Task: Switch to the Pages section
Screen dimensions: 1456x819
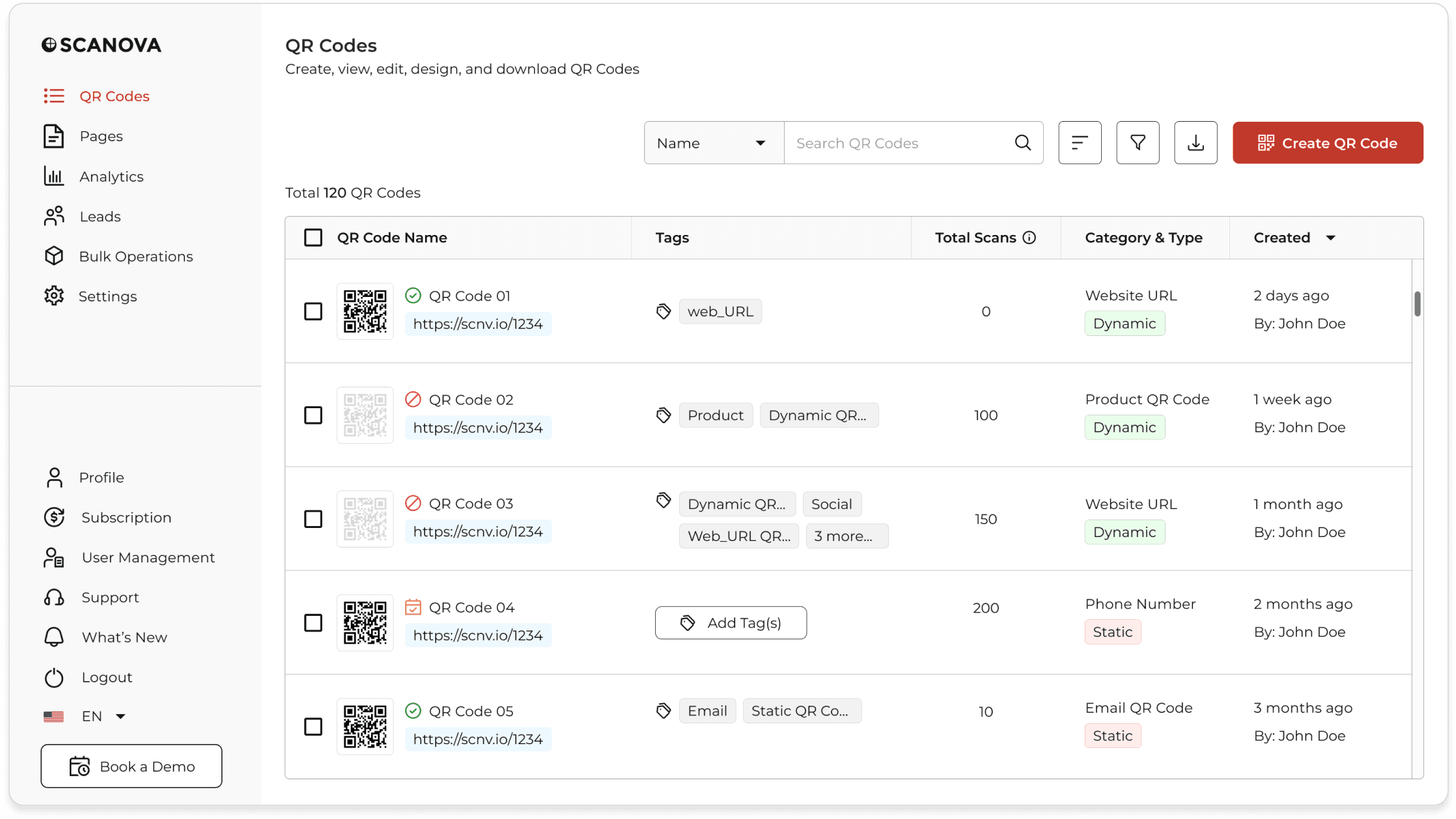Action: click(102, 136)
